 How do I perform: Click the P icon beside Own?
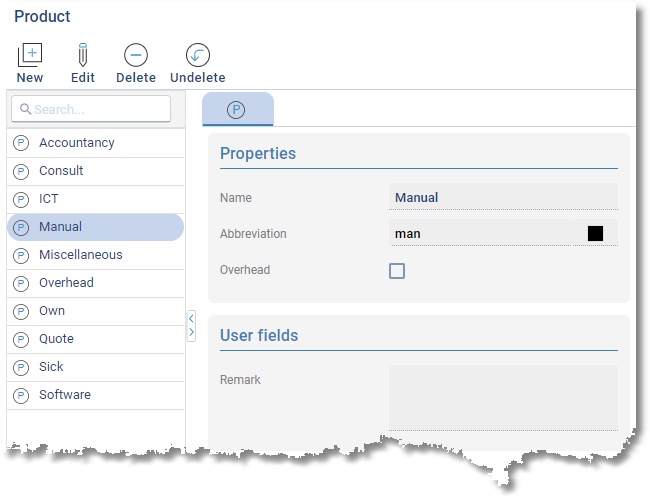pyautogui.click(x=21, y=311)
